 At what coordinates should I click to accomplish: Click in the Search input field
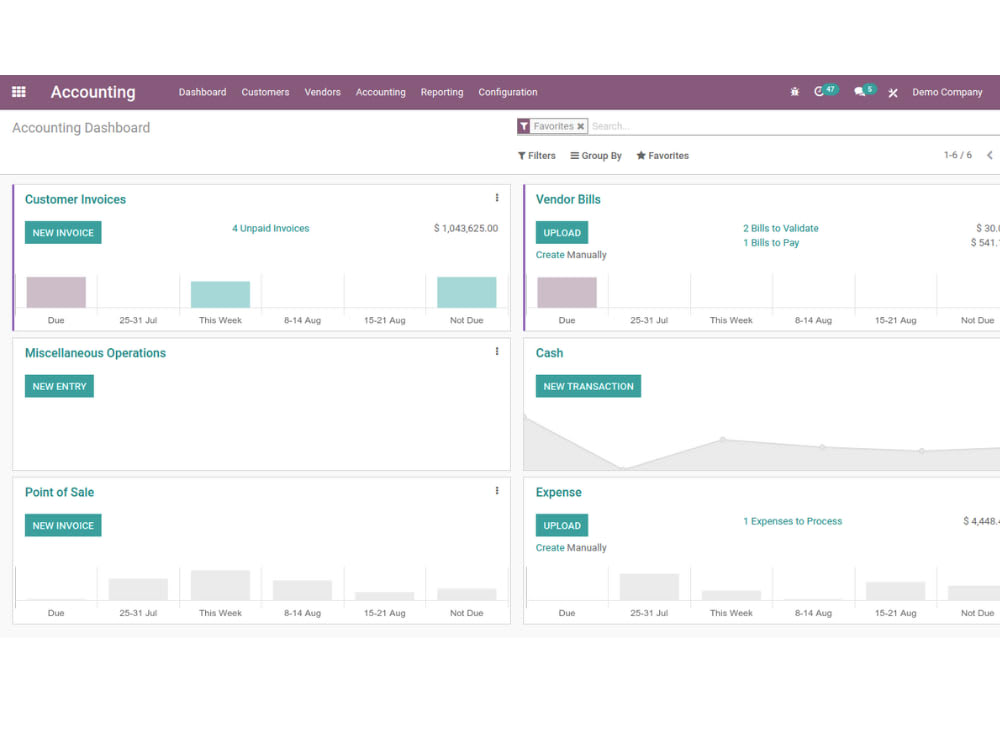[x=794, y=126]
